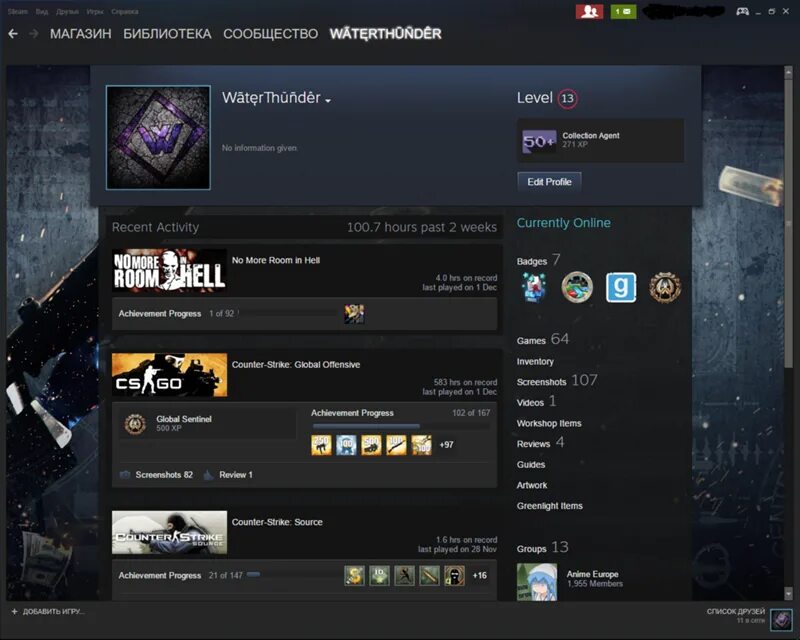Open the last CS:Source achievement icon
This screenshot has height=640, width=800.
[x=454, y=575]
